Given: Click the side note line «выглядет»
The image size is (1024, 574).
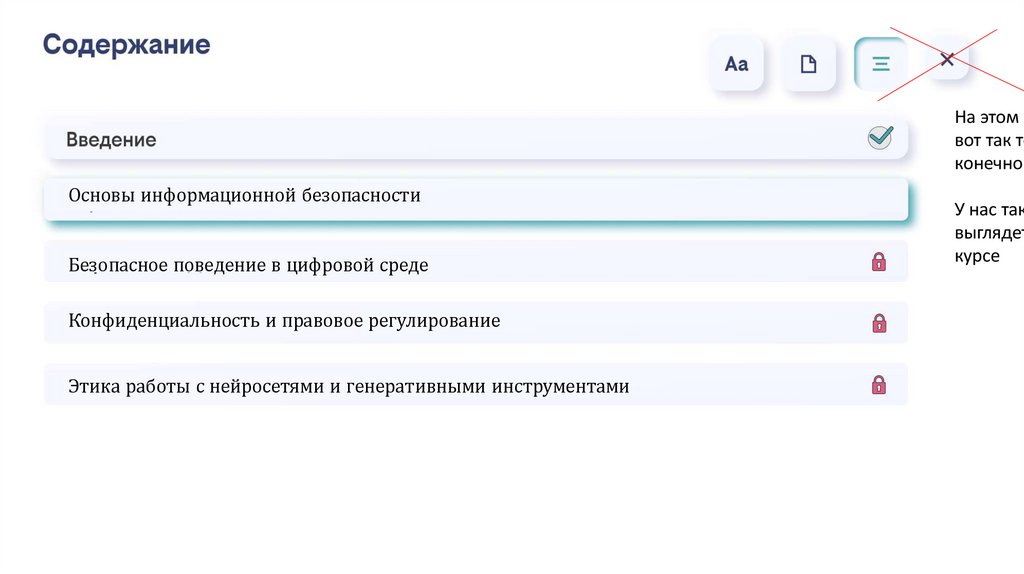Looking at the screenshot, I should click(x=988, y=233).
